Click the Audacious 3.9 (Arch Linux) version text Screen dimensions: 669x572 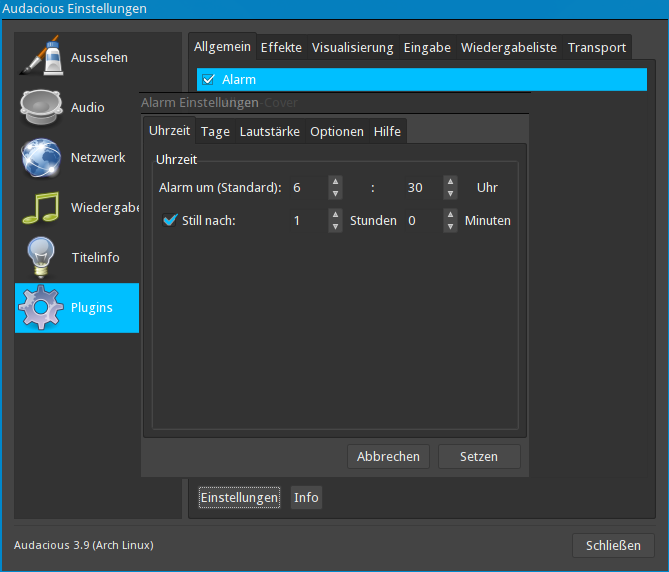coord(84,545)
